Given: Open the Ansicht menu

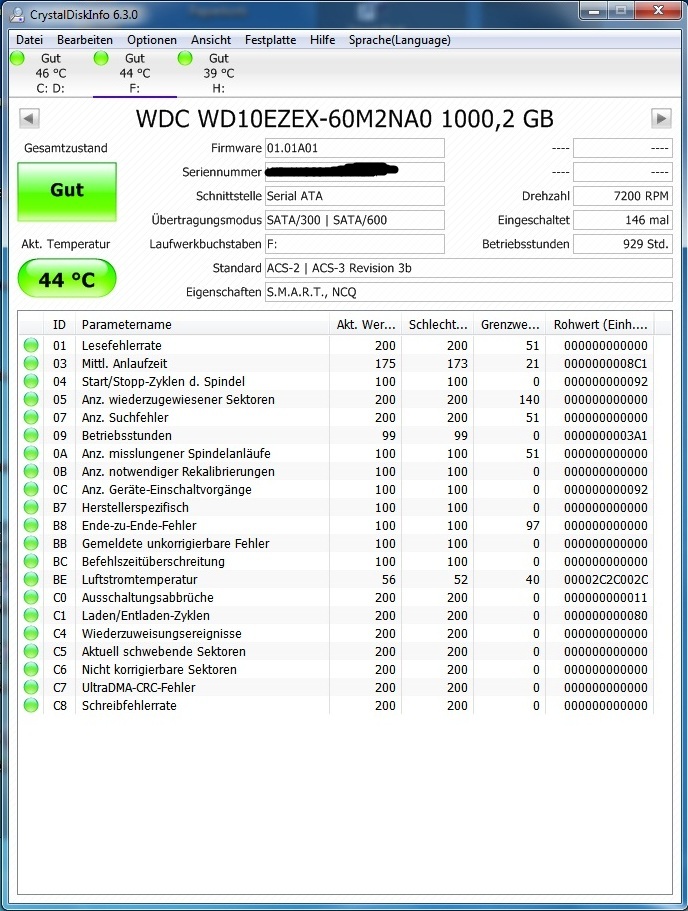Looking at the screenshot, I should [x=211, y=40].
